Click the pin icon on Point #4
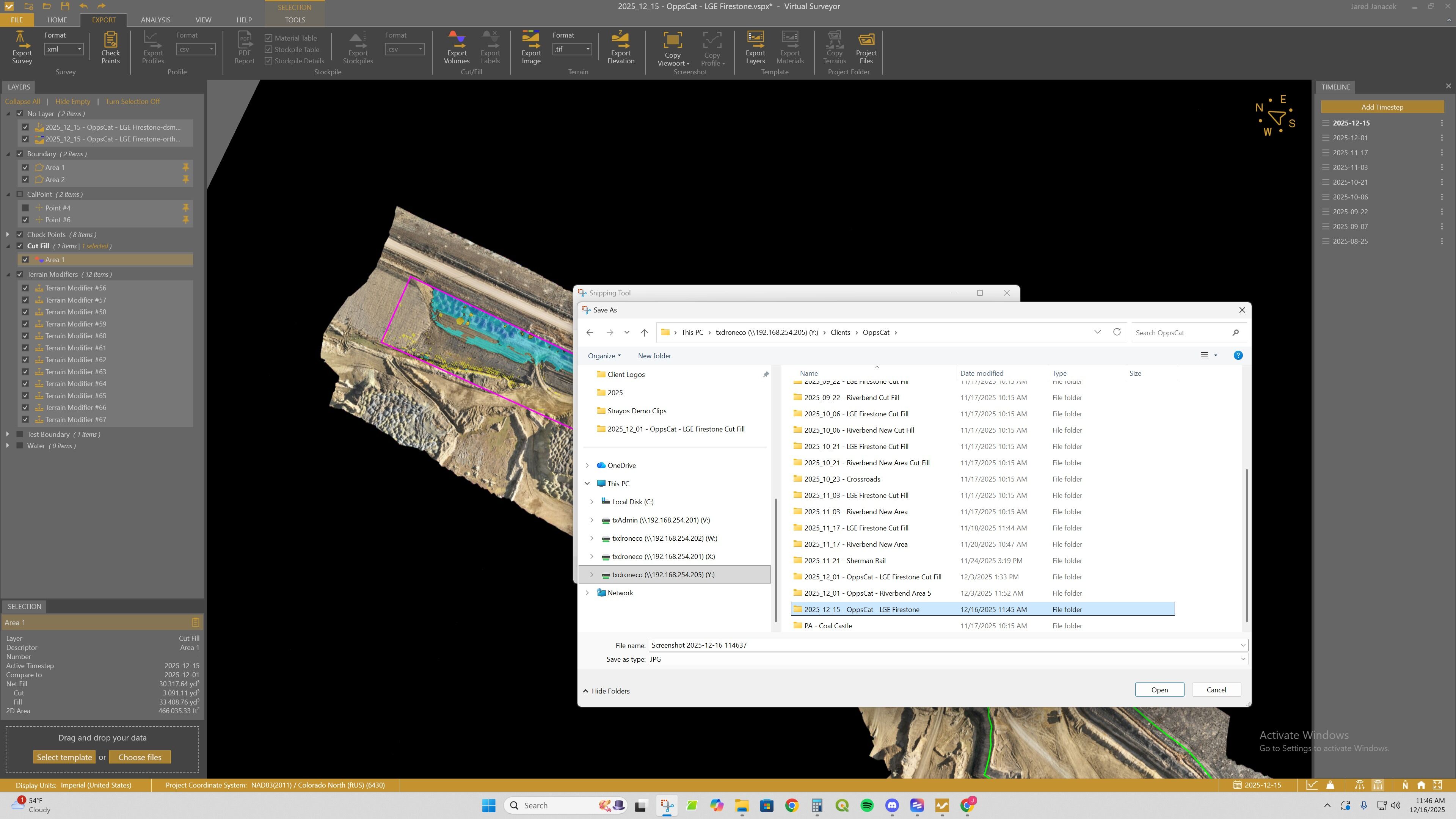 point(185,208)
